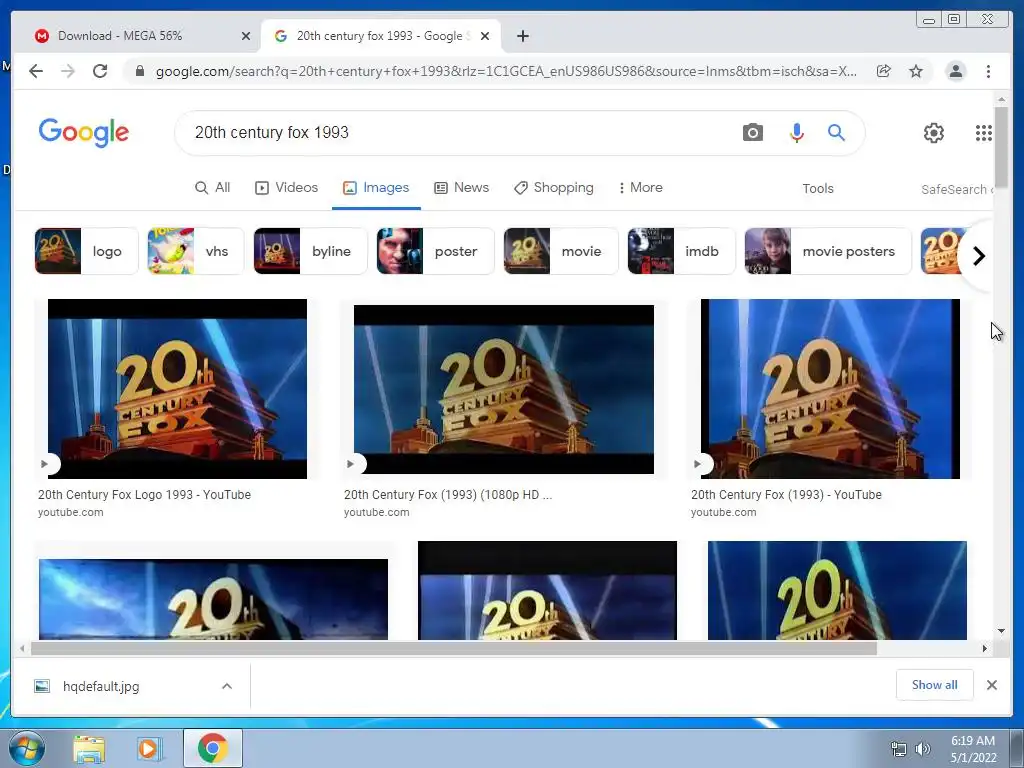Click the Windows Start button

(x=27, y=748)
